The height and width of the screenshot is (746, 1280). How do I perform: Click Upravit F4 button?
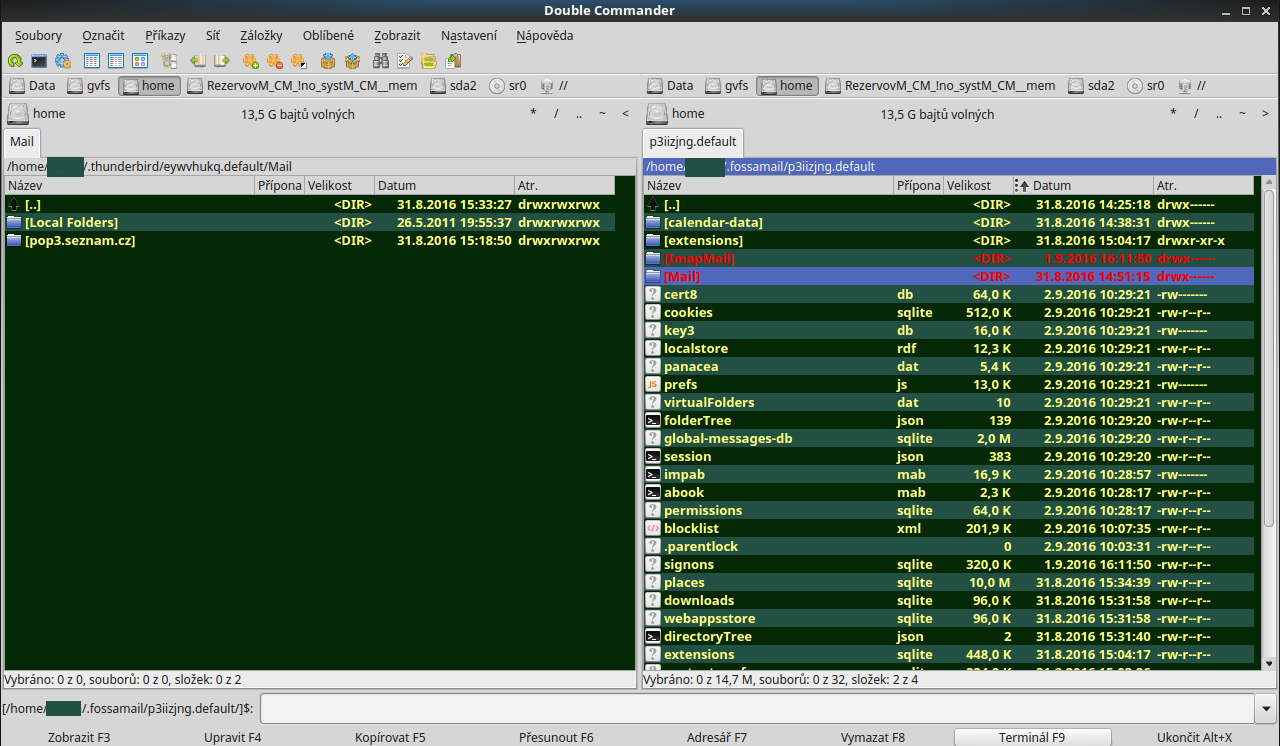pyautogui.click(x=233, y=737)
